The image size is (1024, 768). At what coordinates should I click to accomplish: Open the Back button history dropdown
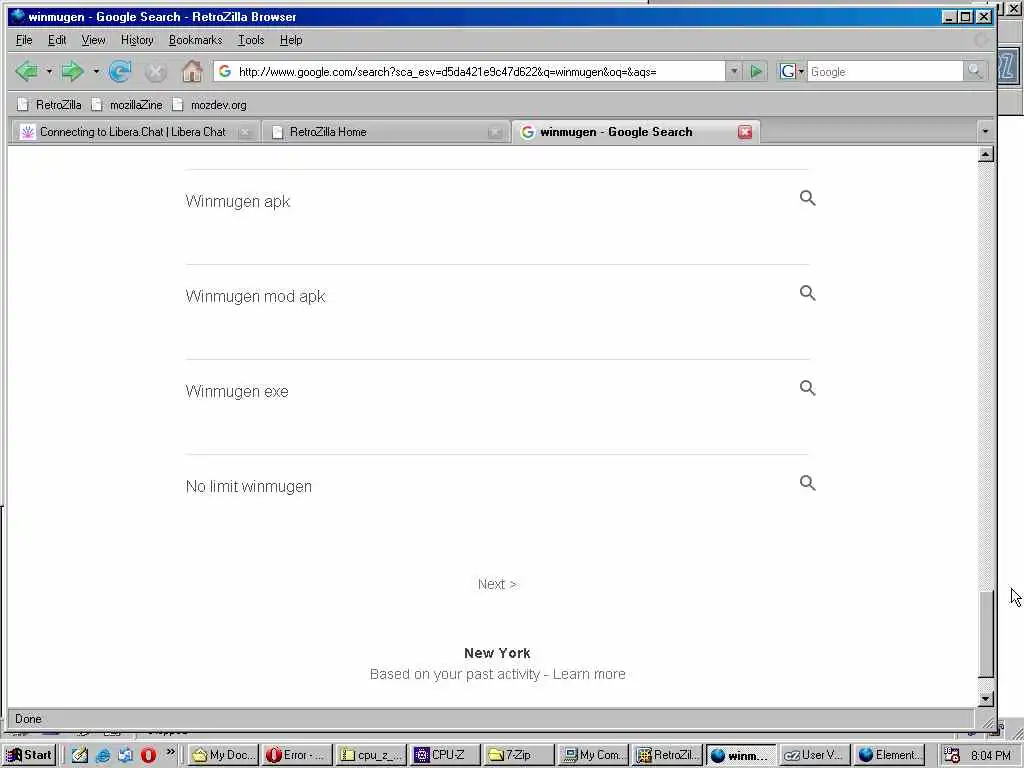coord(49,71)
